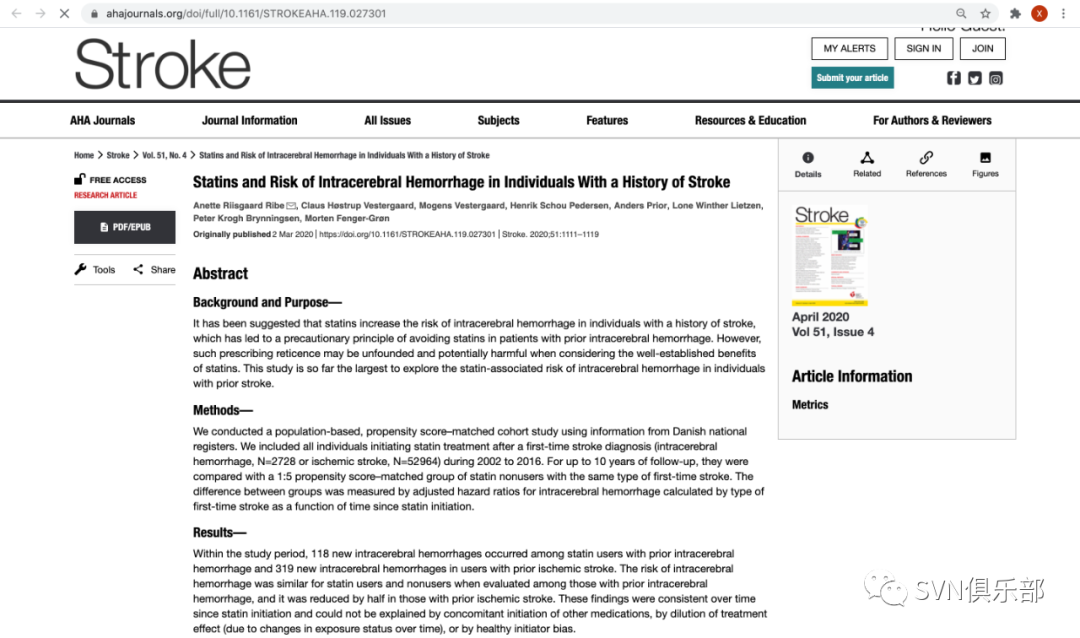Click the Submit your article button

(853, 78)
